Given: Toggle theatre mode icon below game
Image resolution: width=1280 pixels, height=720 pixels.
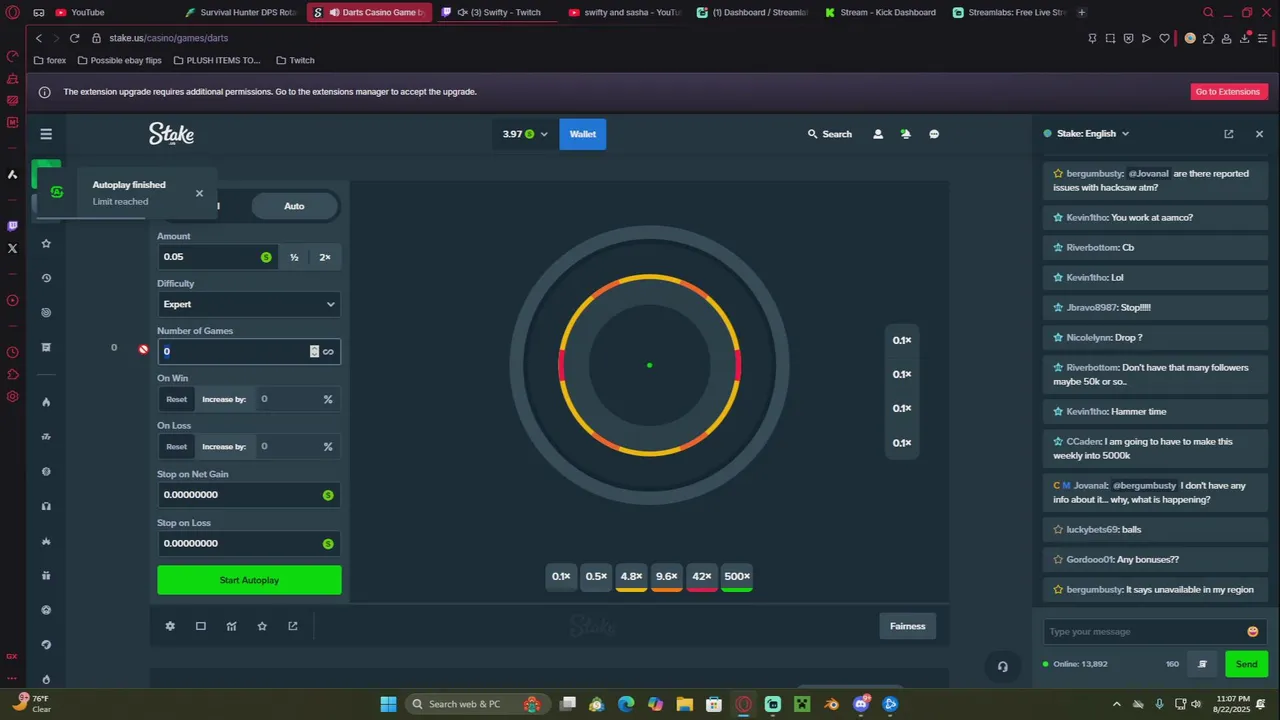Looking at the screenshot, I should 201,626.
